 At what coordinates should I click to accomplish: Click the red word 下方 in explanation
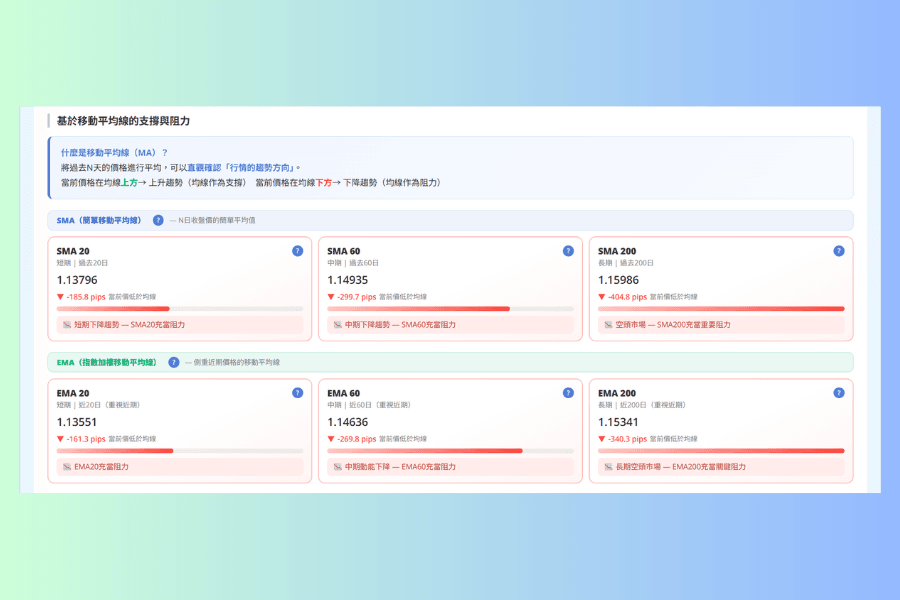(x=324, y=183)
